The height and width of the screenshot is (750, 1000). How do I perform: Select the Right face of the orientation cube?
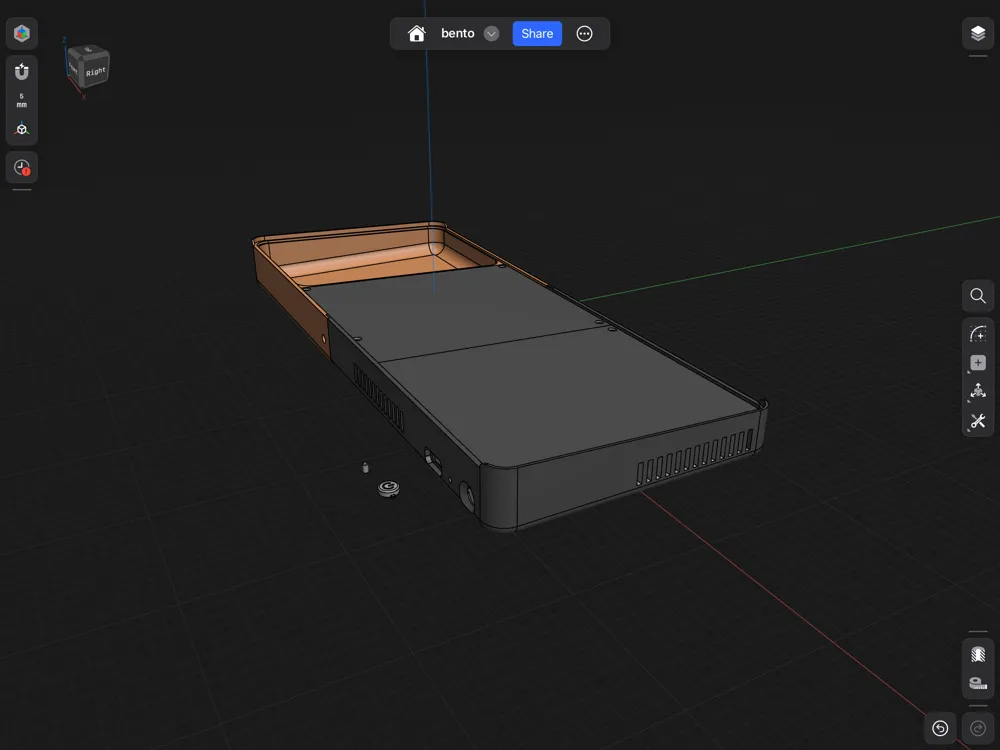(x=96, y=71)
